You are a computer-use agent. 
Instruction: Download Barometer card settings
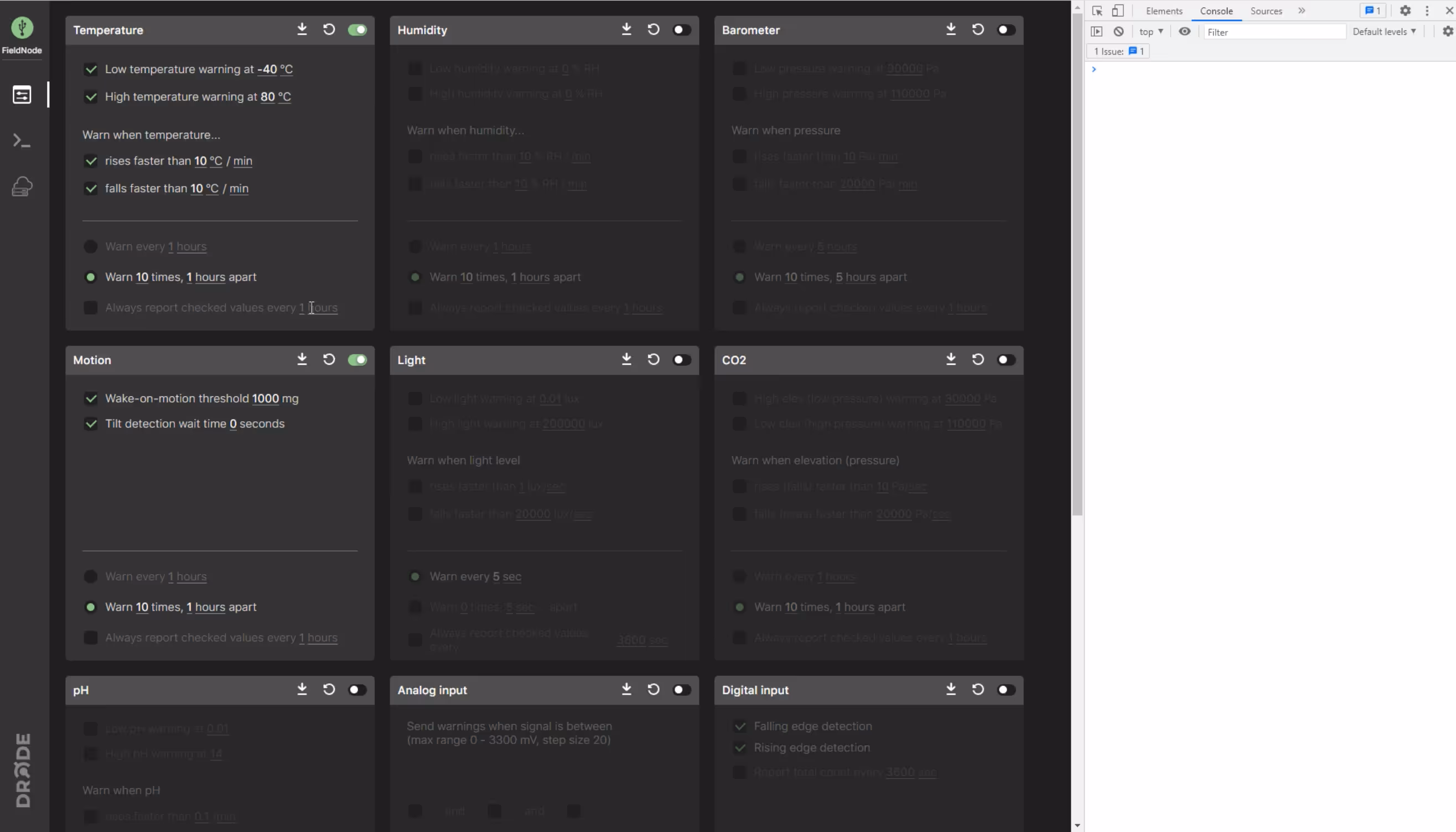[x=951, y=29]
